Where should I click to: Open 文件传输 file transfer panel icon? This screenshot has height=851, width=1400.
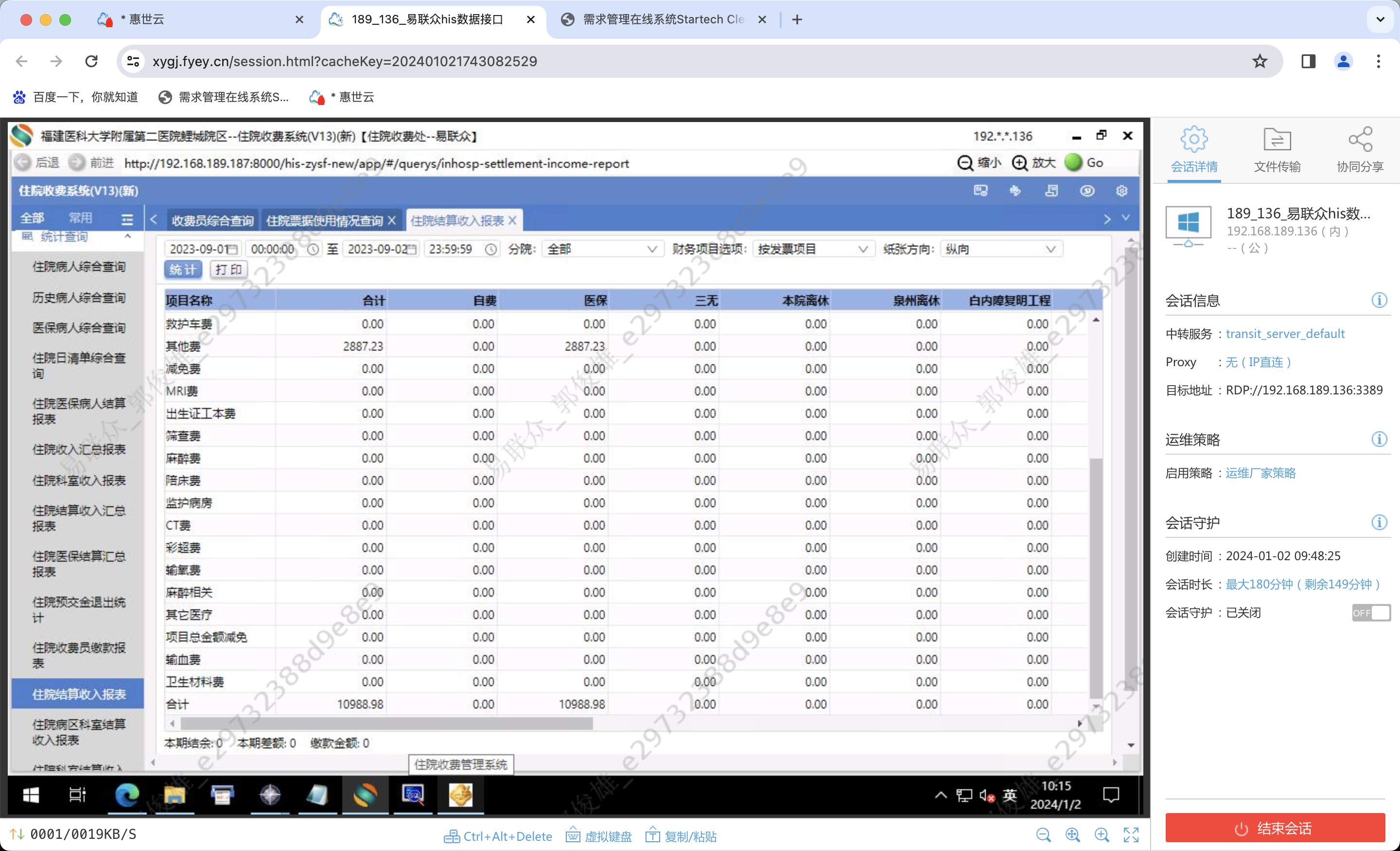point(1277,139)
